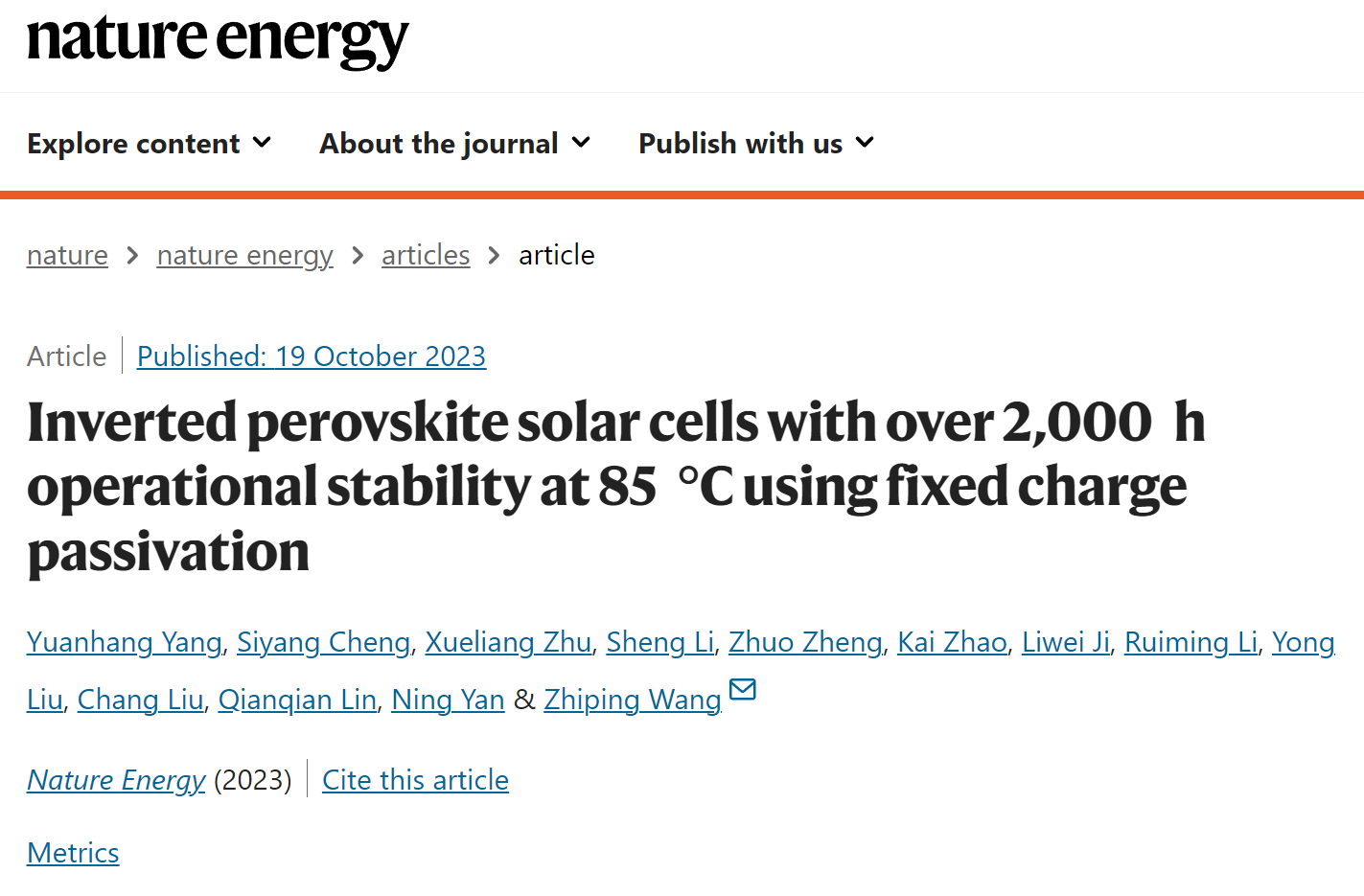Click author Qianqian Lin
The image size is (1364, 896).
tap(297, 700)
